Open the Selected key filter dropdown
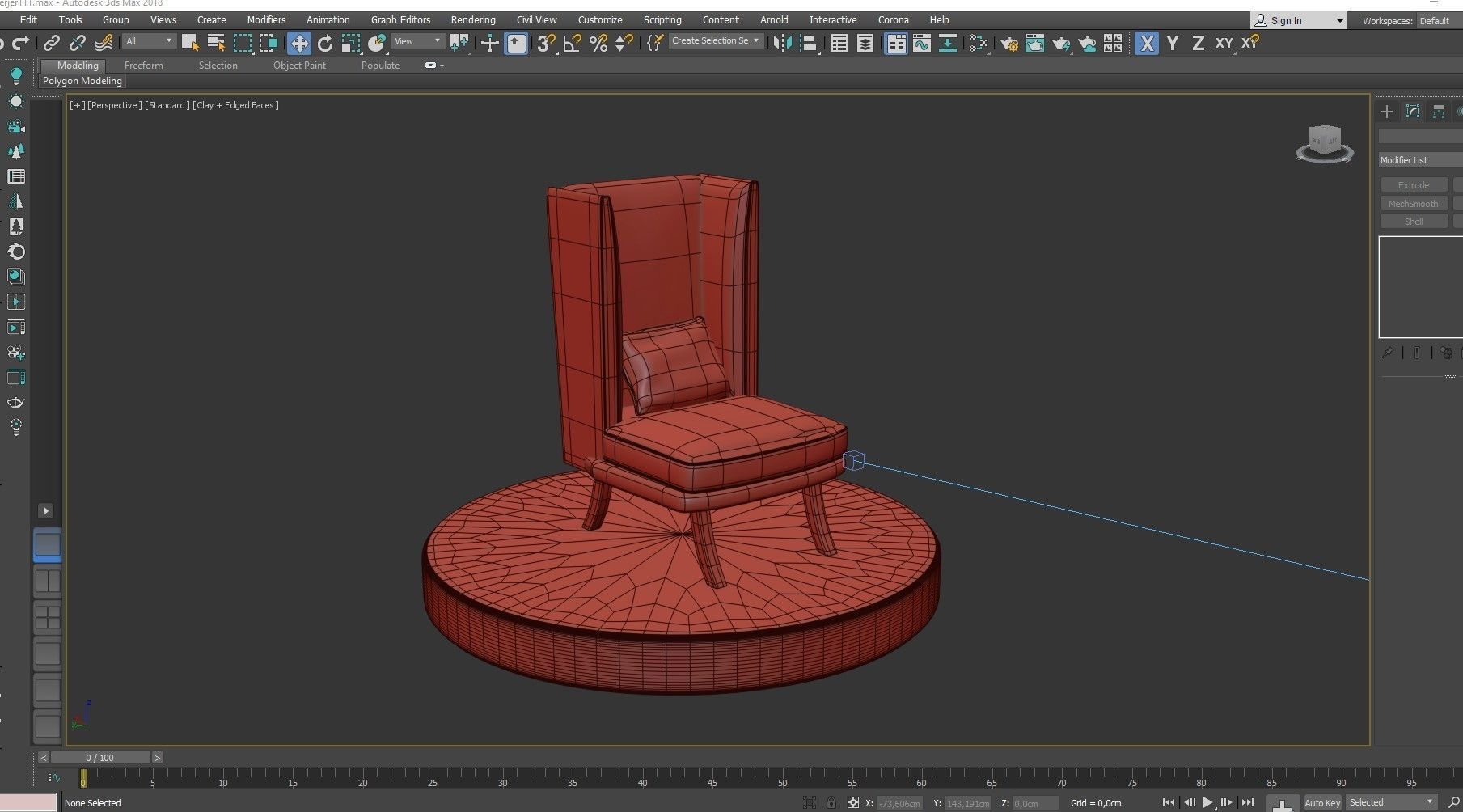Image resolution: width=1463 pixels, height=812 pixels. 1391,802
